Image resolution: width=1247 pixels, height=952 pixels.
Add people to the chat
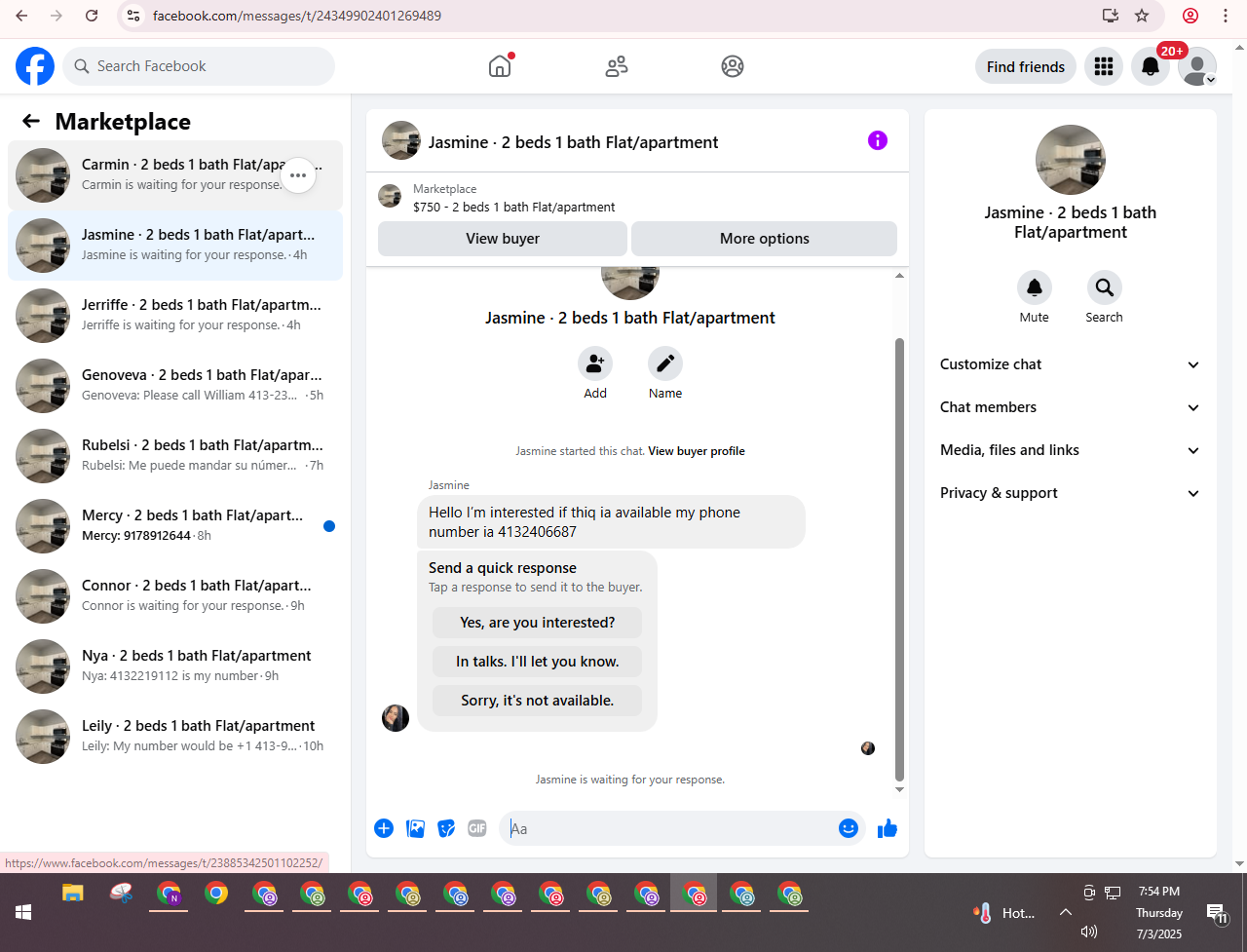(x=595, y=363)
